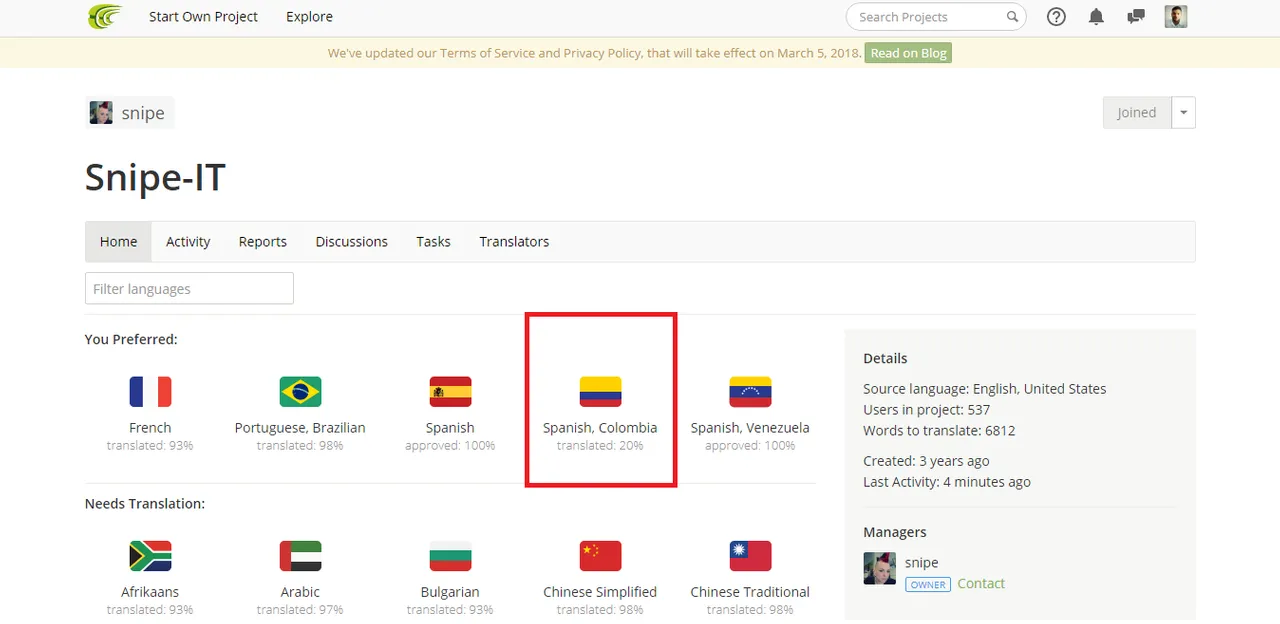The image size is (1280, 624).
Task: Click the Venezuela flag icon
Action: click(750, 391)
